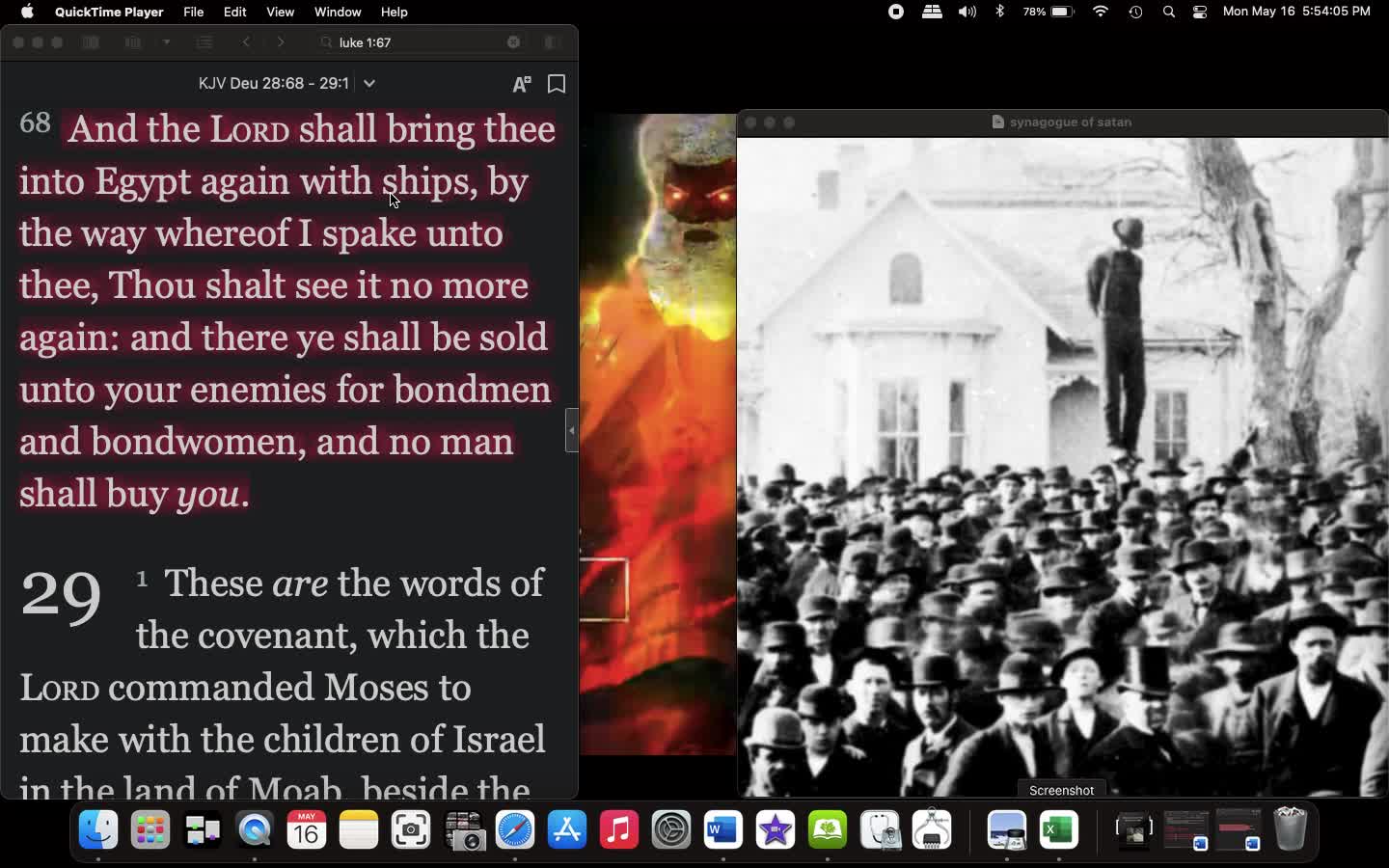Open Calendar showing May 16 in Dock
The height and width of the screenshot is (868, 1389).
[307, 829]
